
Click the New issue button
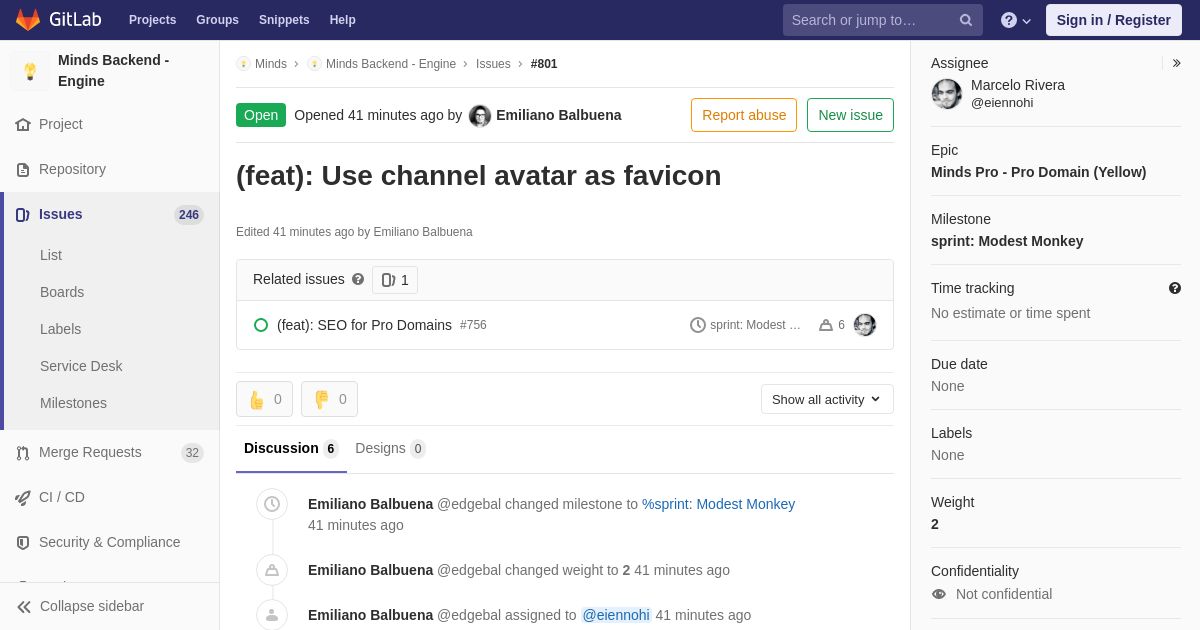pyautogui.click(x=850, y=115)
